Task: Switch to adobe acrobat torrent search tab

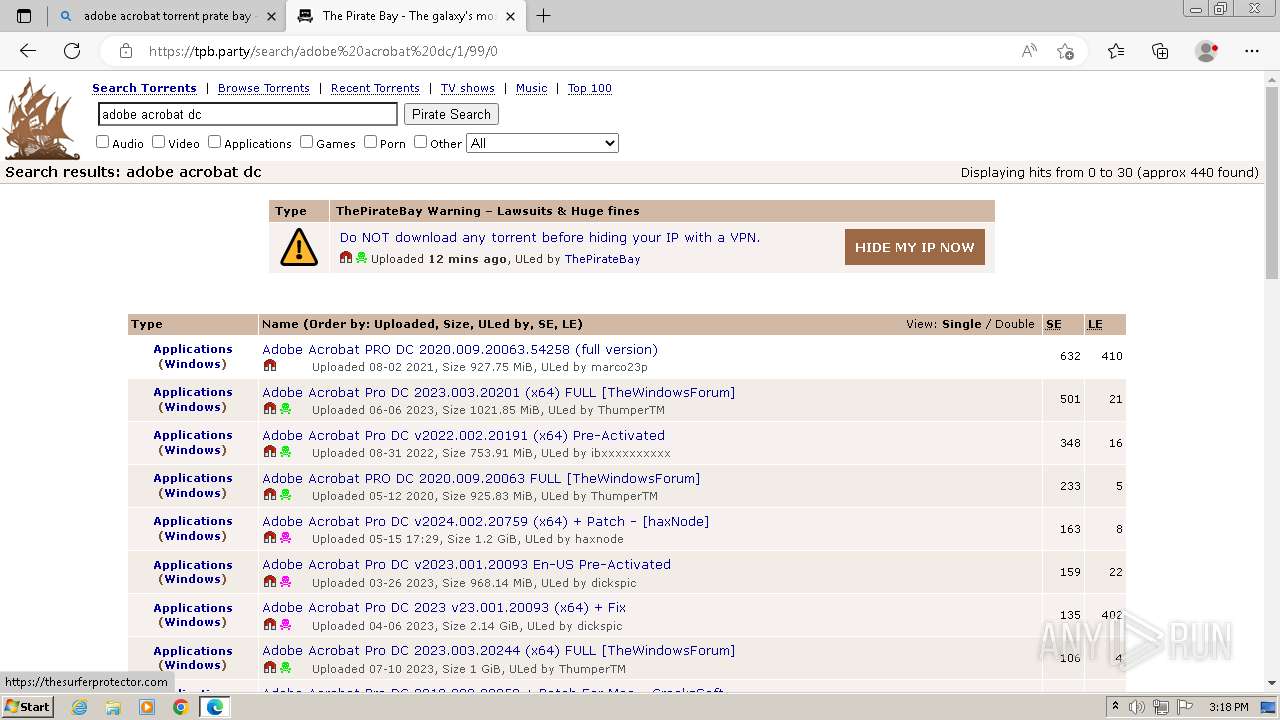Action: tap(165, 16)
